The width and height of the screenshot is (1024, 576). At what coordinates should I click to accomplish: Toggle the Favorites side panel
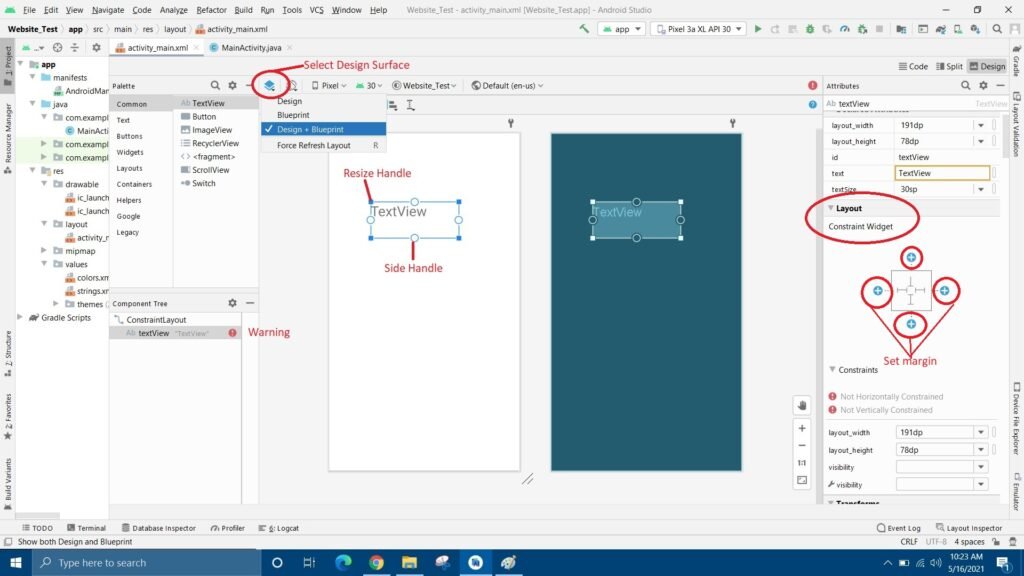pos(8,417)
